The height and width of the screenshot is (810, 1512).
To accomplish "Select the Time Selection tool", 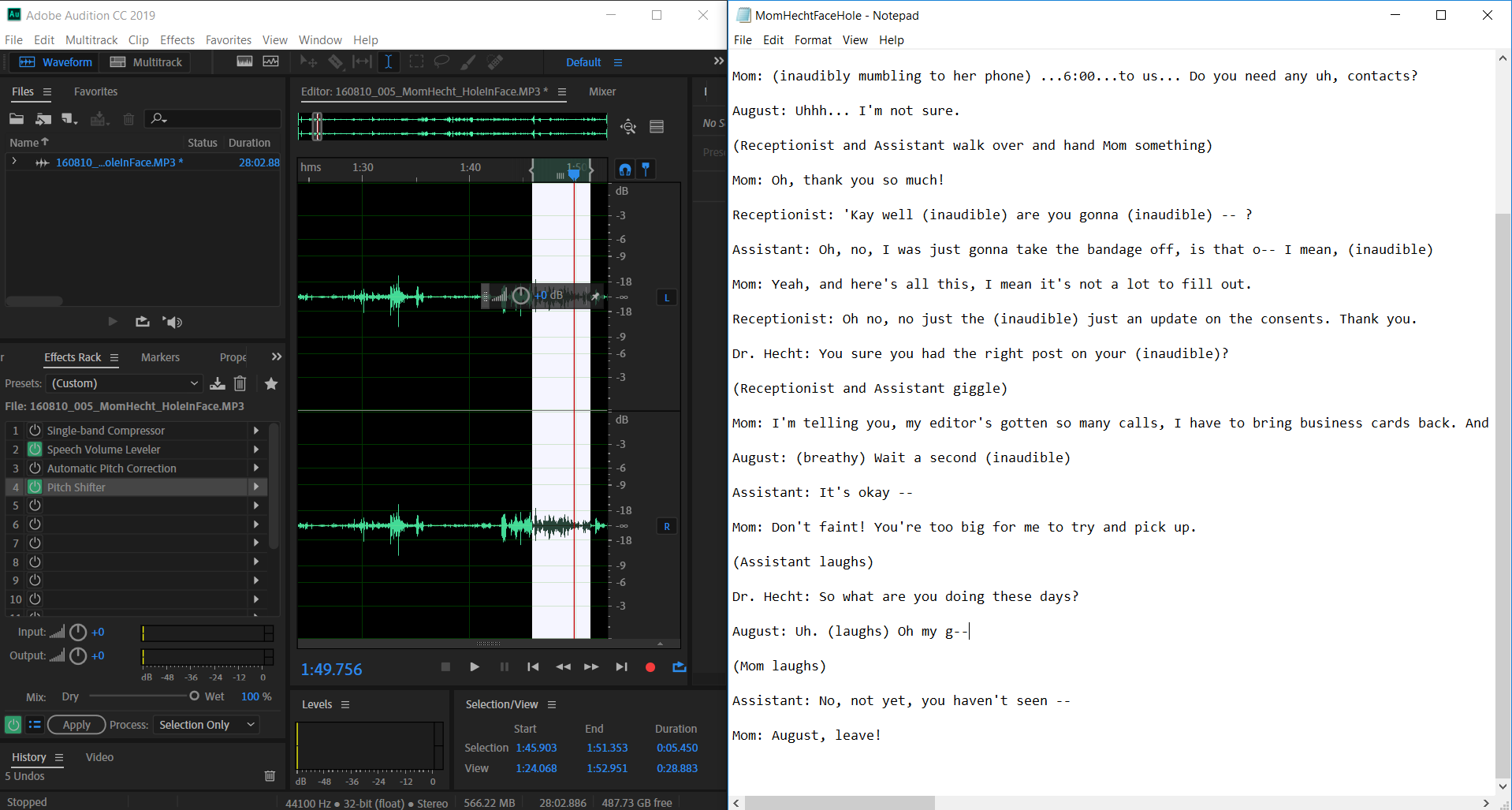I will pyautogui.click(x=389, y=62).
